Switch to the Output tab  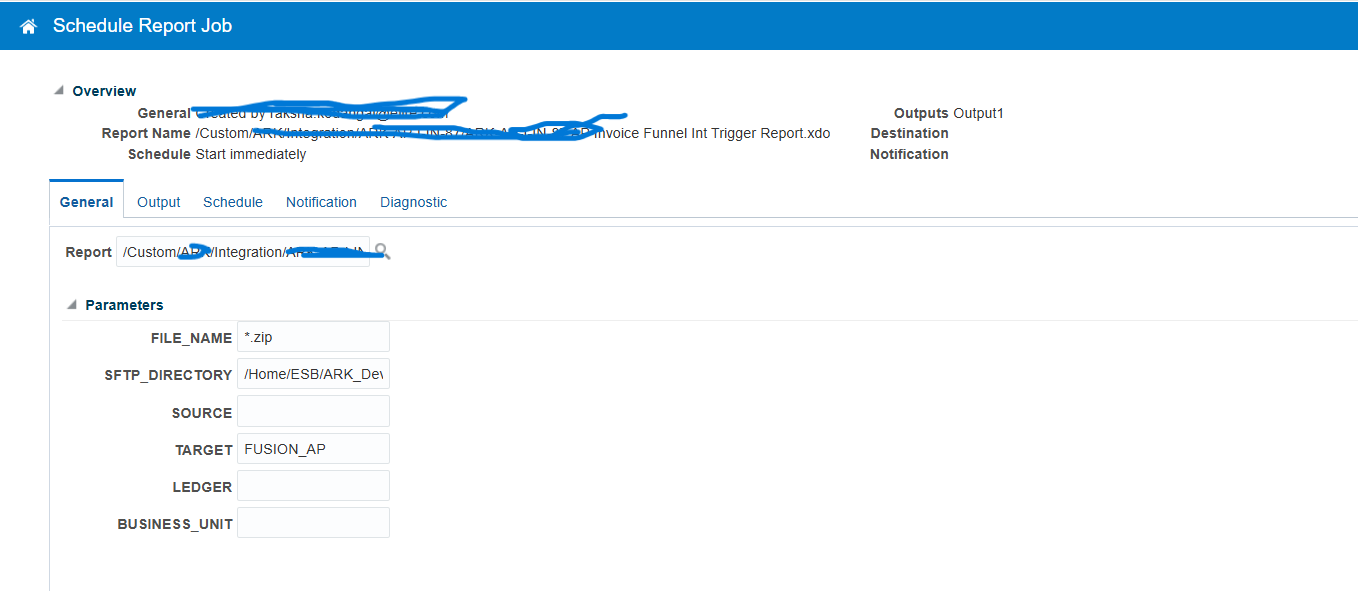158,201
